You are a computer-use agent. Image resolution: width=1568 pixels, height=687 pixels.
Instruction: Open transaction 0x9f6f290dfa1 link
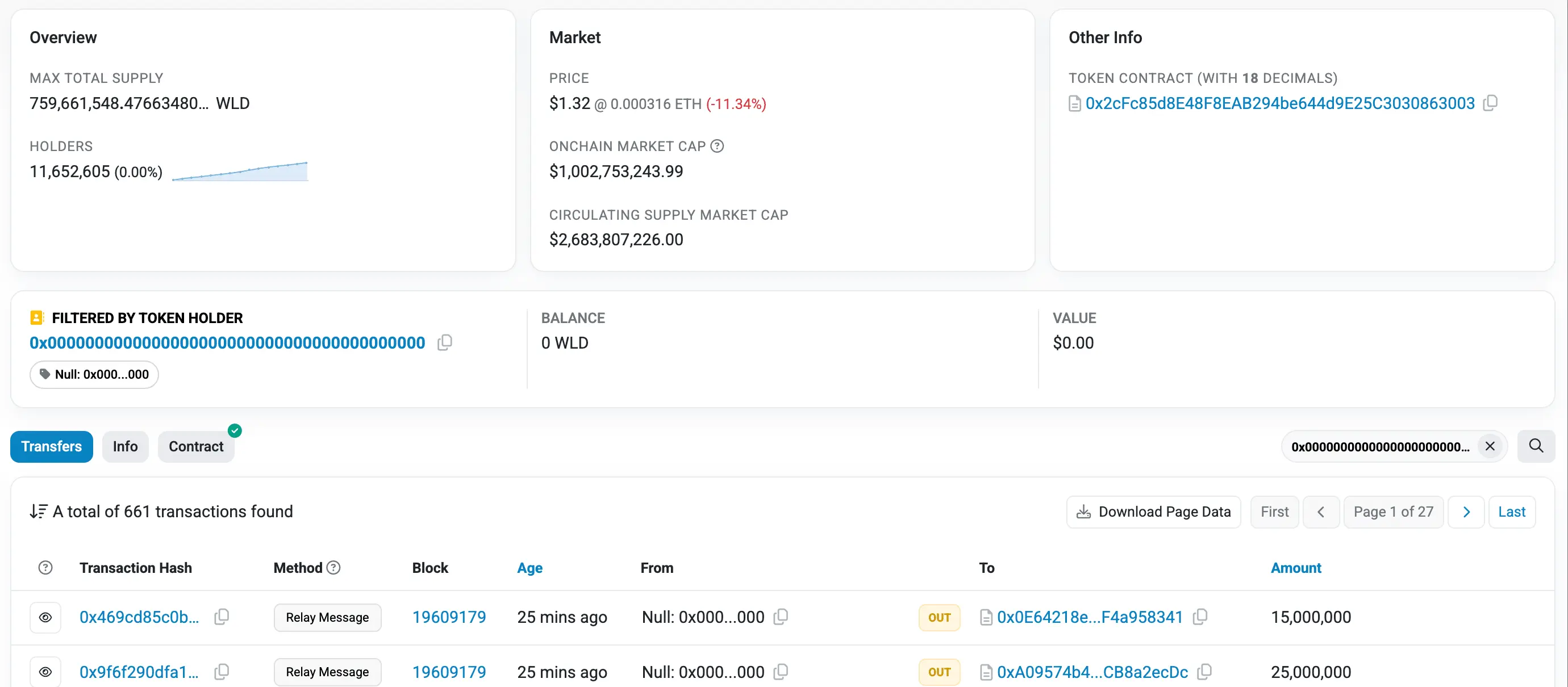click(139, 672)
